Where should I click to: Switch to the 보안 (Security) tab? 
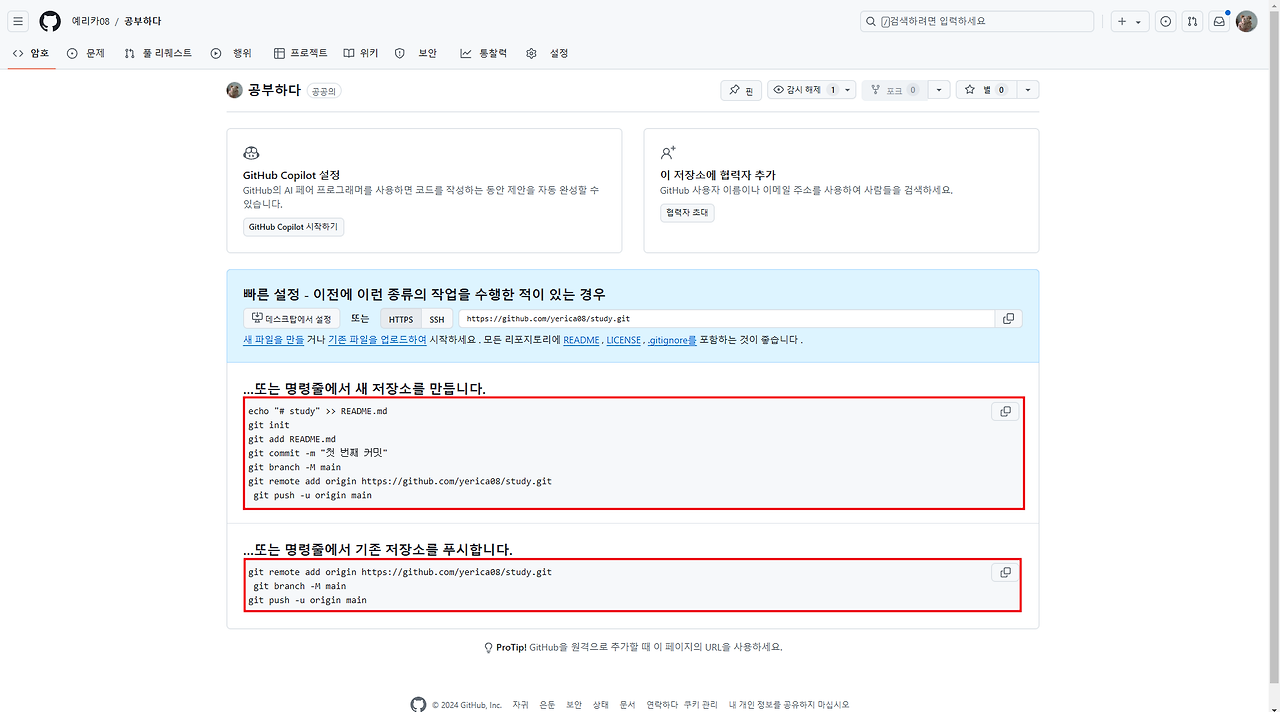416,53
